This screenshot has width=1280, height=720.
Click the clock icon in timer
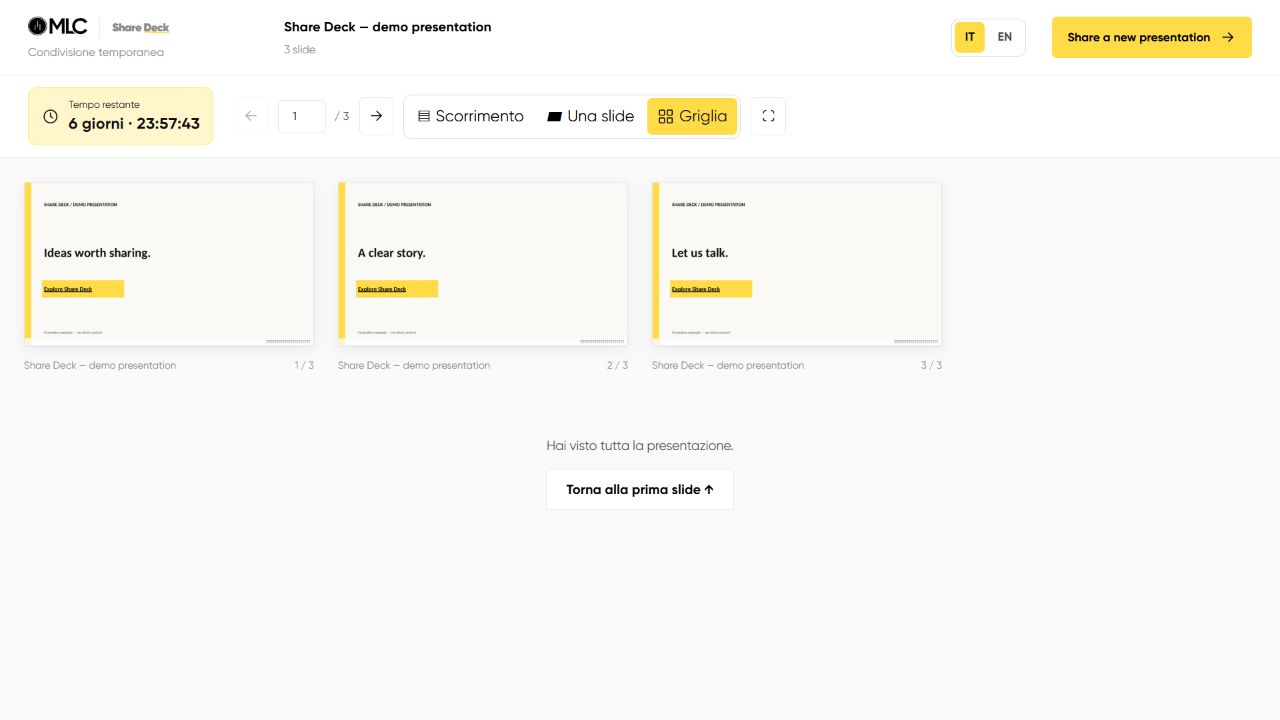pyautogui.click(x=51, y=116)
